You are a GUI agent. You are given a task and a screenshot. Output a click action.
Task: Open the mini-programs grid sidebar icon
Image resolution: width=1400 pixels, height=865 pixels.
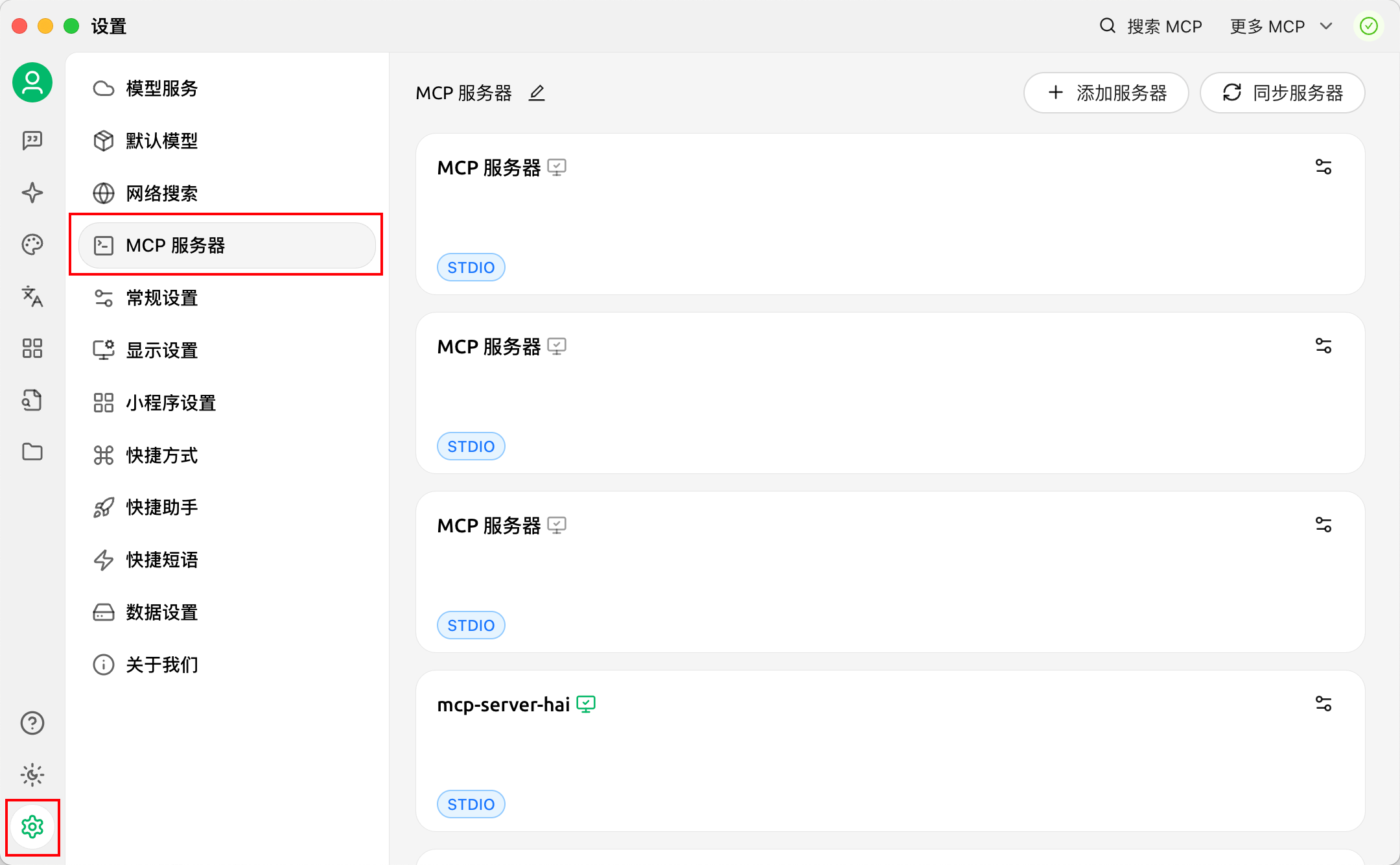click(32, 348)
